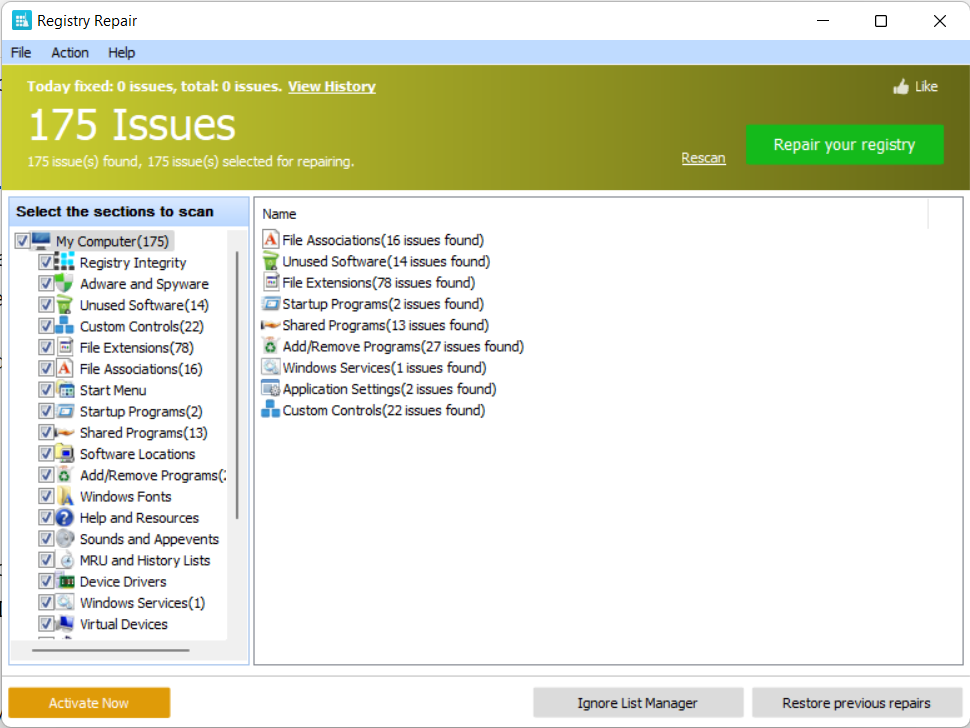970x728 pixels.
Task: Select the MRU and History Lists tree item
Action: point(145,560)
